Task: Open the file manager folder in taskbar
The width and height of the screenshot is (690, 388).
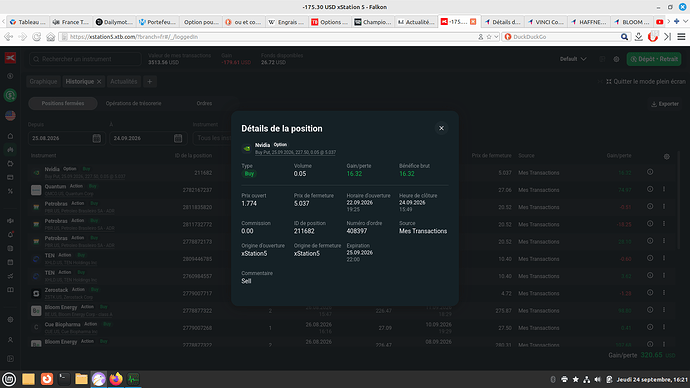Action: (81, 379)
